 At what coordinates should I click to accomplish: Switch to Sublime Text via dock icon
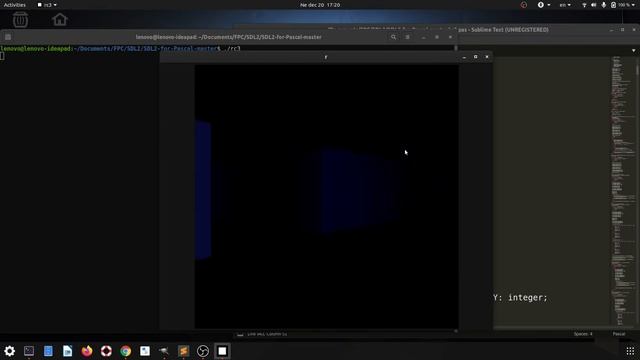[x=184, y=351]
